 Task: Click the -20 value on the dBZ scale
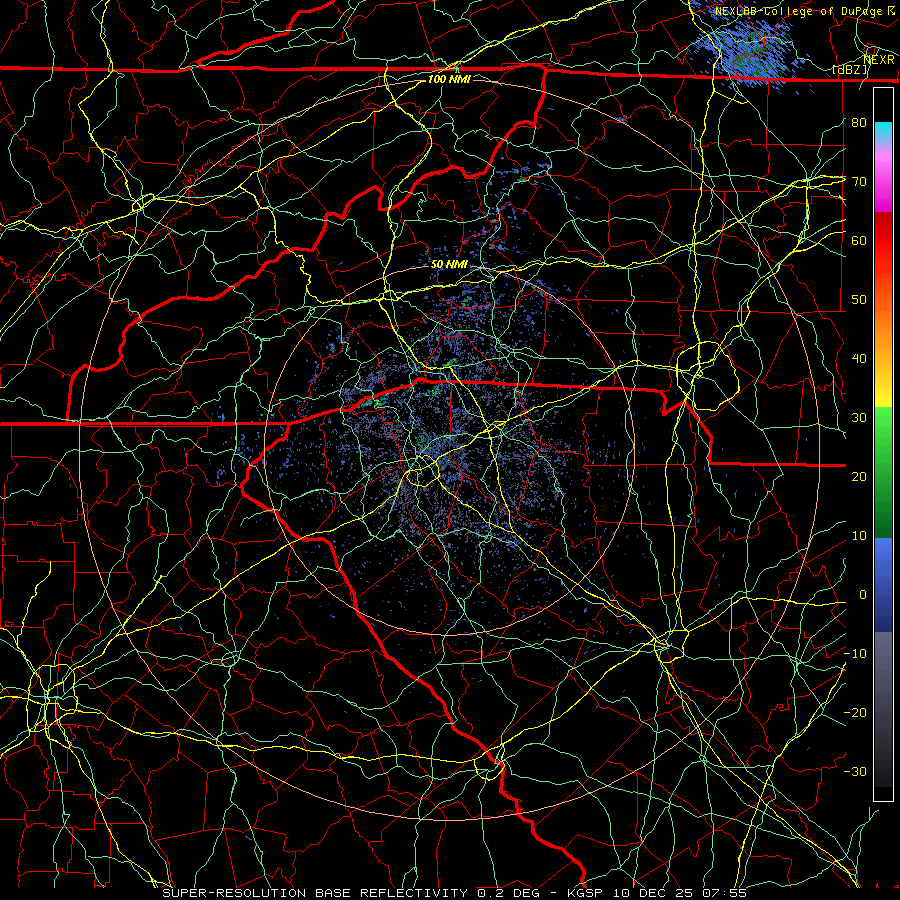tap(855, 712)
